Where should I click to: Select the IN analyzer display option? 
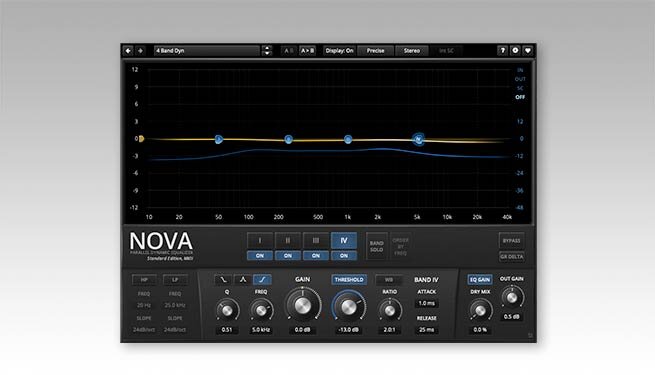[520, 70]
